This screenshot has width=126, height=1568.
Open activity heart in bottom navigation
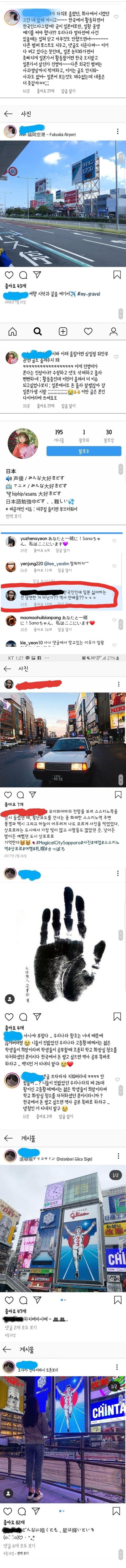point(88,331)
